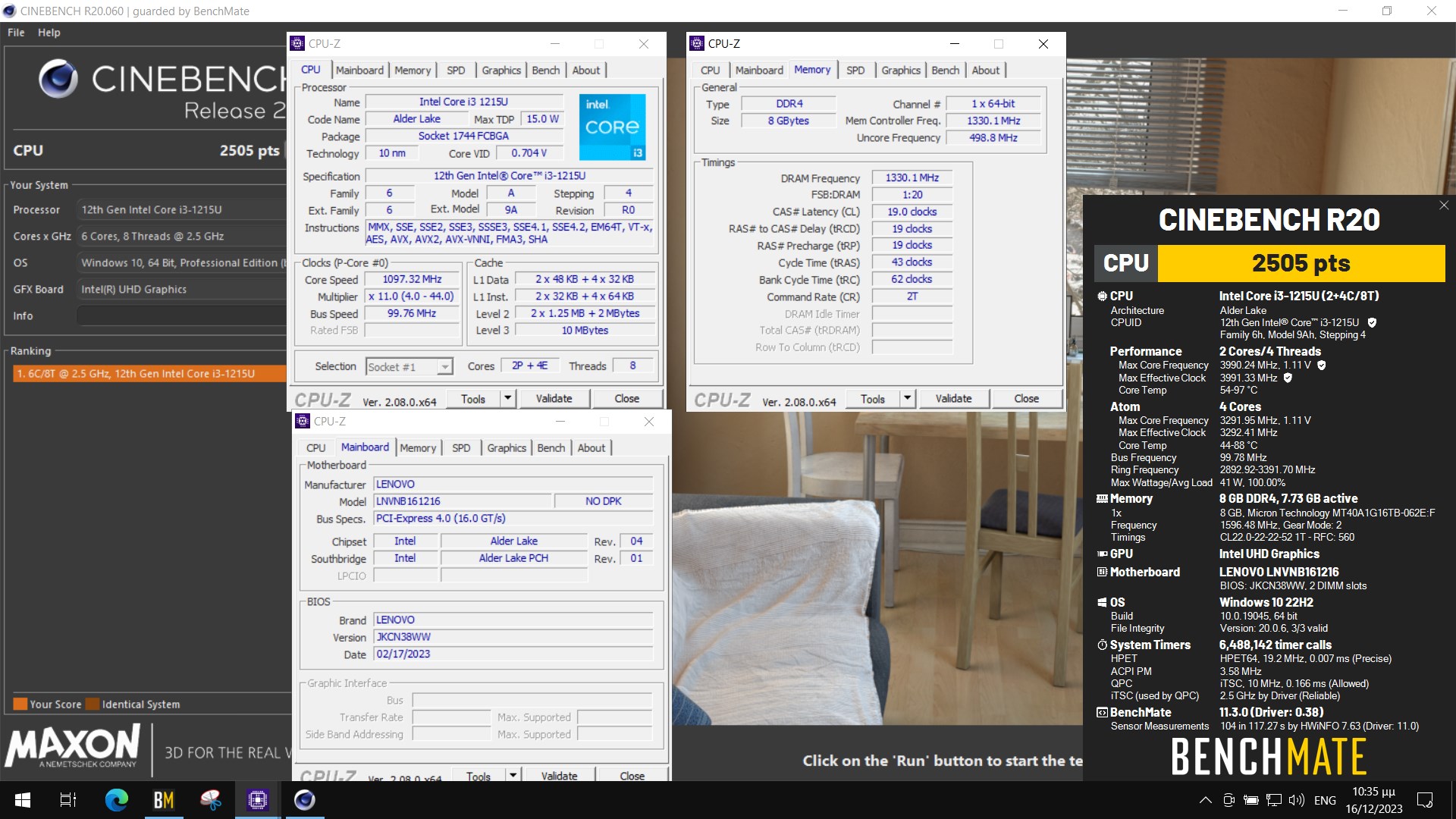
Task: Launch Microsoft Edge from taskbar
Action: (x=116, y=800)
